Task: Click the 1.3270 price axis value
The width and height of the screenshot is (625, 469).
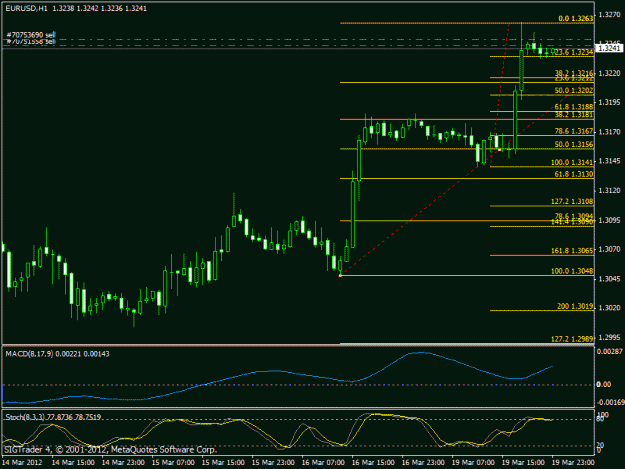Action: 609,15
